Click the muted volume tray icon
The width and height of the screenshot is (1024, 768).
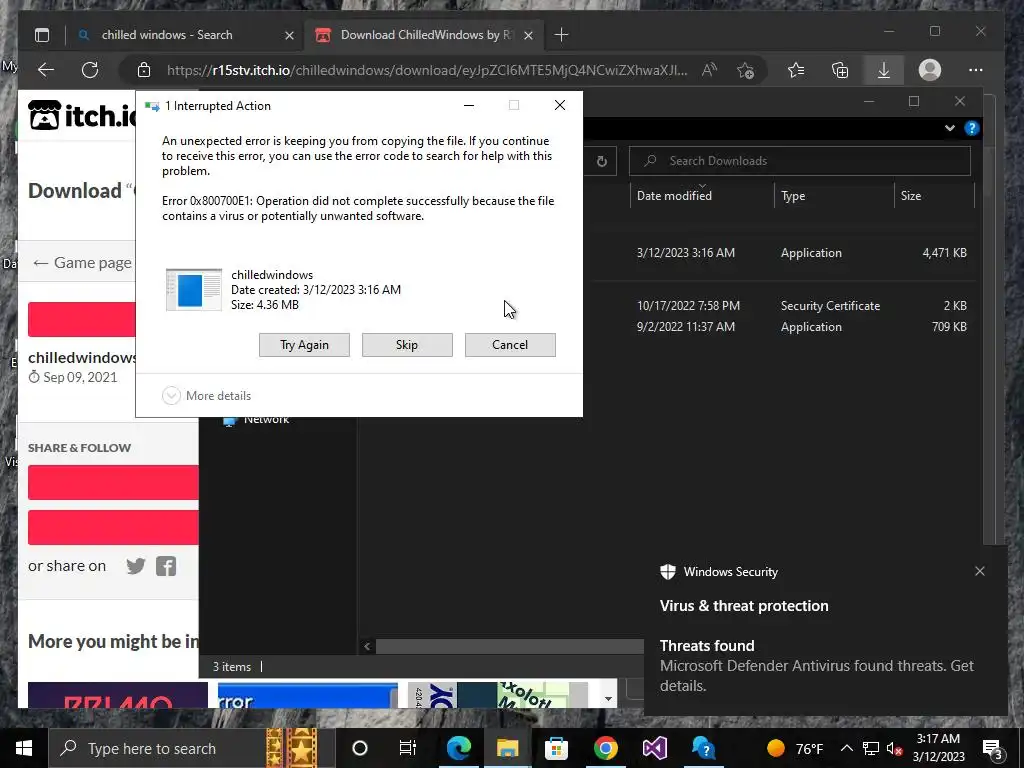[895, 748]
